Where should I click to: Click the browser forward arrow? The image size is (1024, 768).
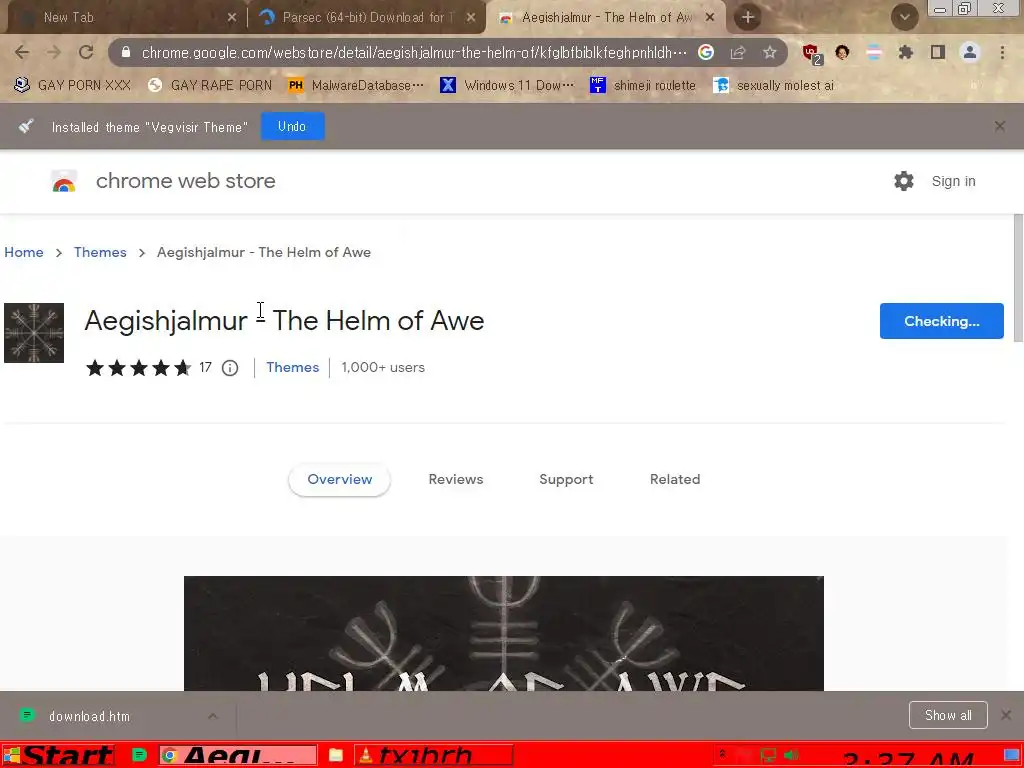pos(54,52)
